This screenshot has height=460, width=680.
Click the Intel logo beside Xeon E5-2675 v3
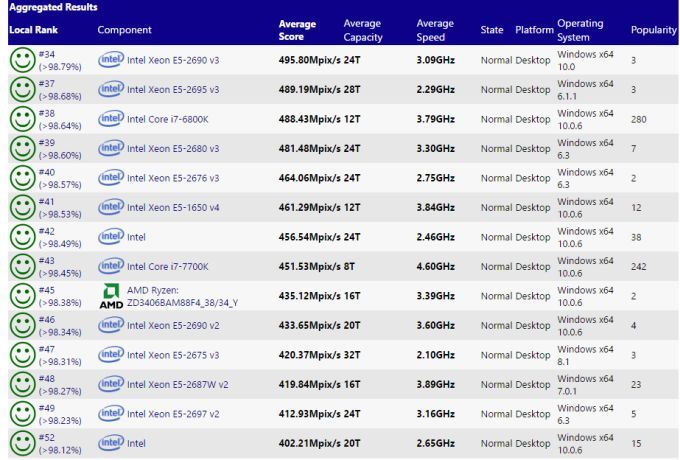tap(111, 354)
